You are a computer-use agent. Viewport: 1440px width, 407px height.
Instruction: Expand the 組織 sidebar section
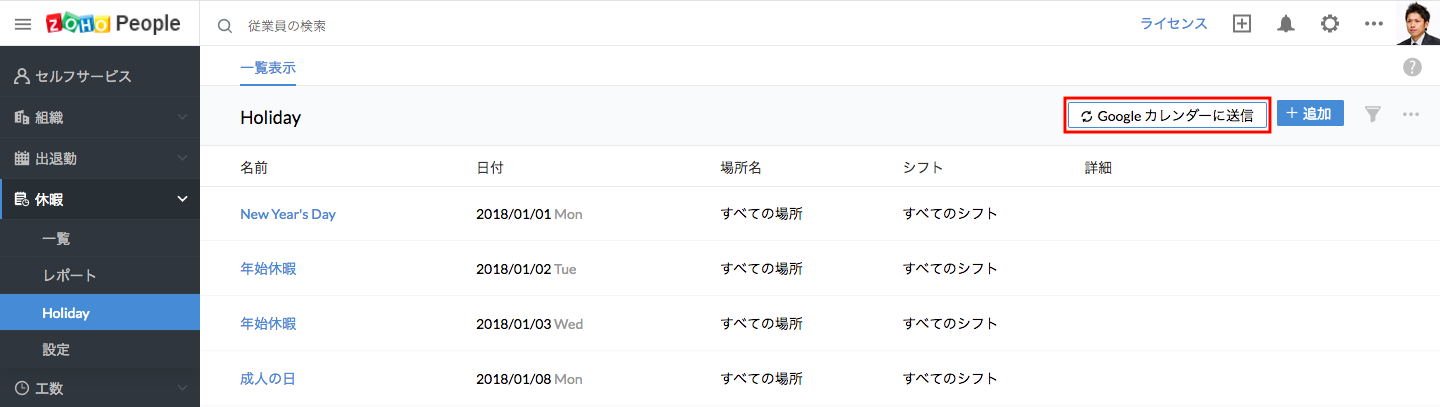coord(100,117)
